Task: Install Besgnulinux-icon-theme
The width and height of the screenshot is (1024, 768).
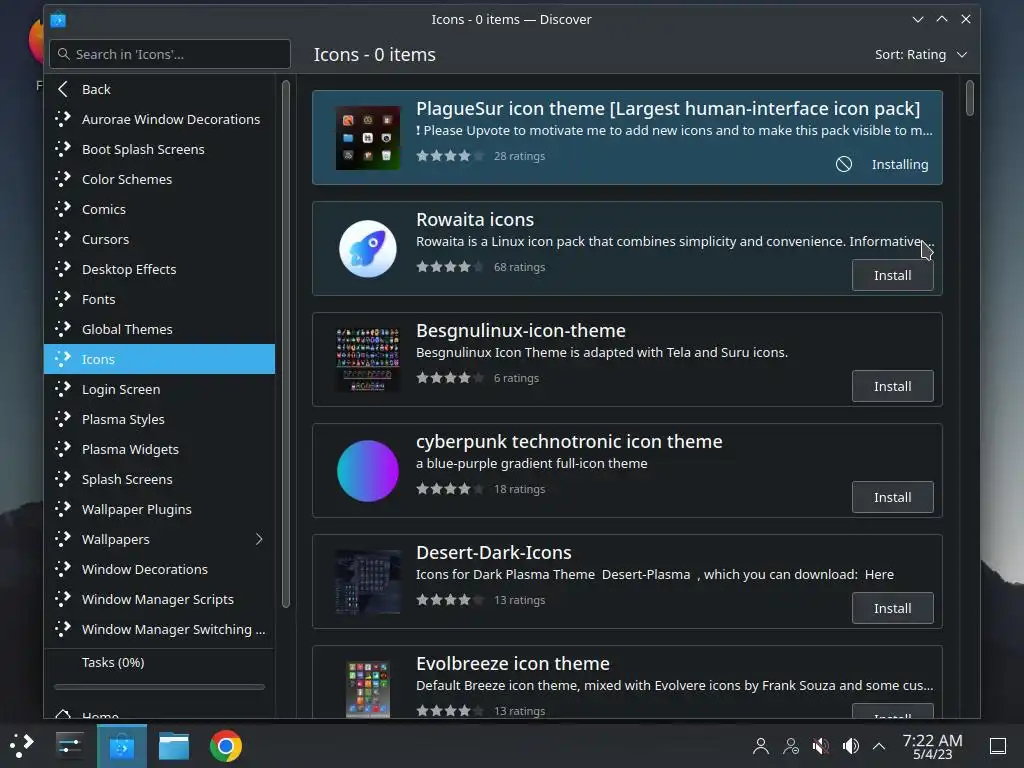Action: 893,387
